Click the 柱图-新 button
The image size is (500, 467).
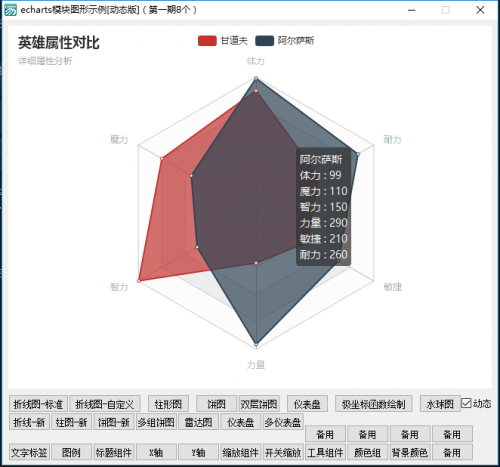(71, 422)
